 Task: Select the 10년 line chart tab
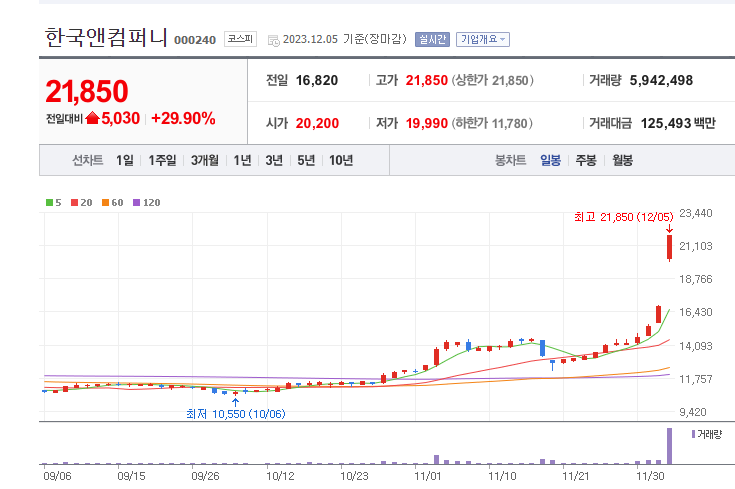[341, 160]
